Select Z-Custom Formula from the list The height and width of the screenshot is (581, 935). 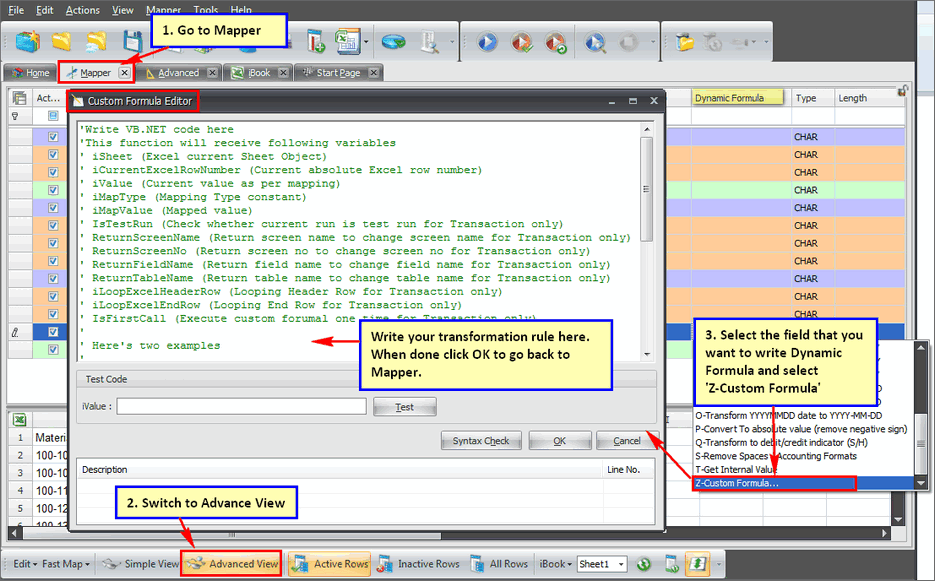[773, 483]
